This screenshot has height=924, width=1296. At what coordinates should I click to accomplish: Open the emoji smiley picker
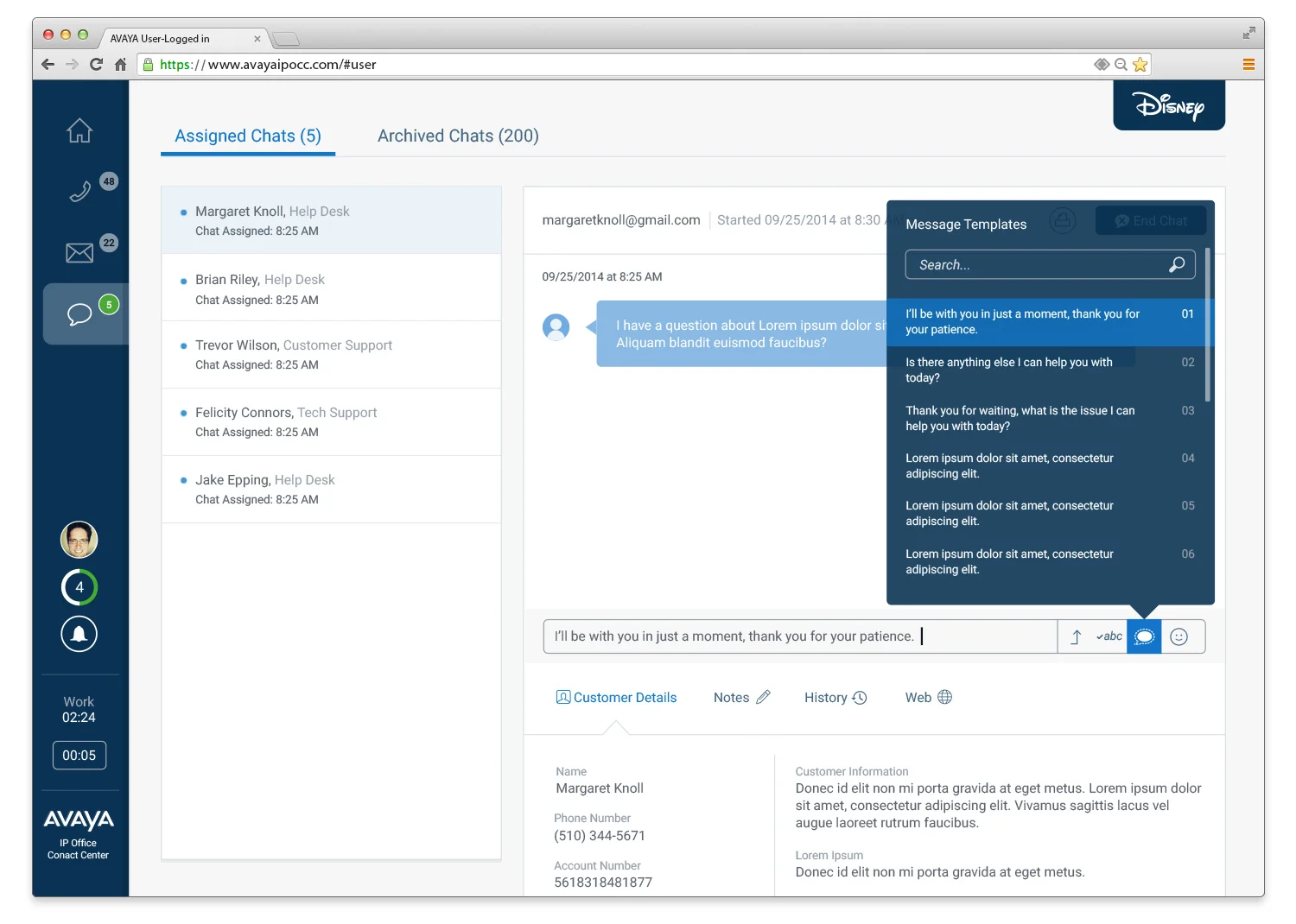[1179, 636]
